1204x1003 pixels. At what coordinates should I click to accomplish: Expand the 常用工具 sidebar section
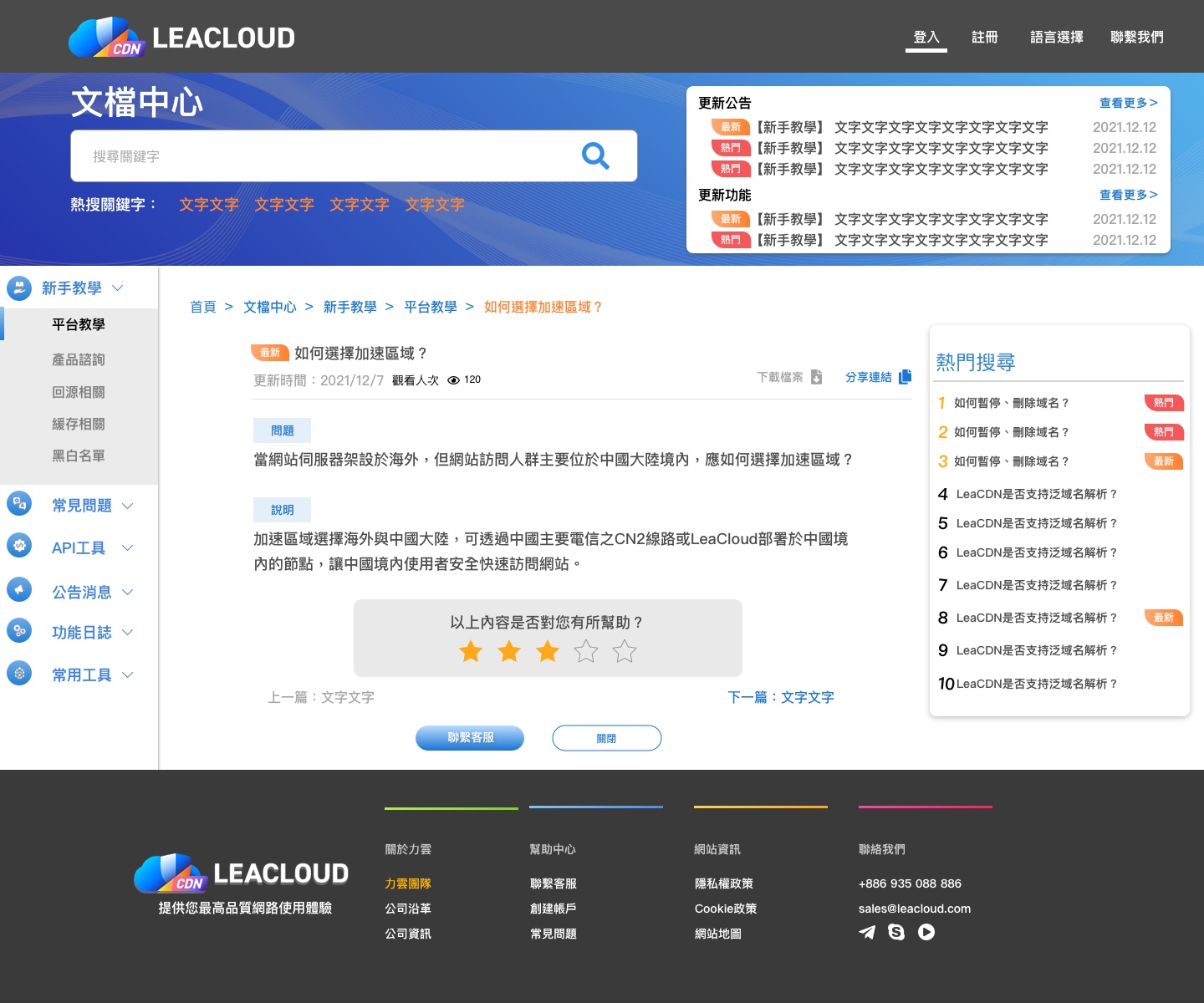pos(128,675)
